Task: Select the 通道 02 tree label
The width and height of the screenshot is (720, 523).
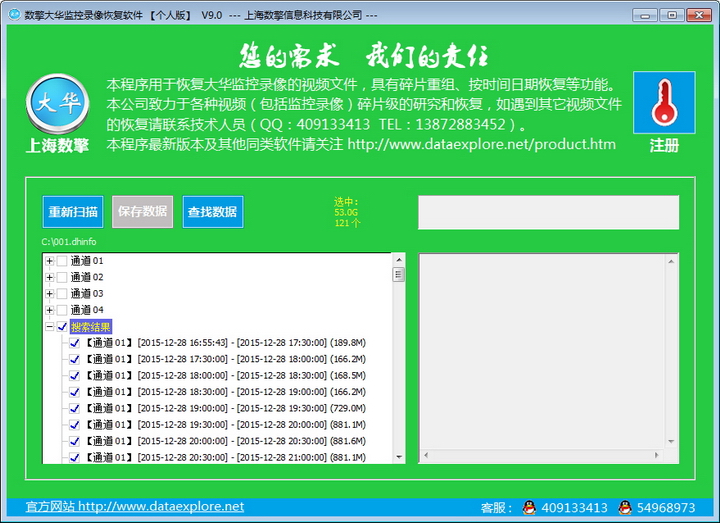Action: click(87, 277)
